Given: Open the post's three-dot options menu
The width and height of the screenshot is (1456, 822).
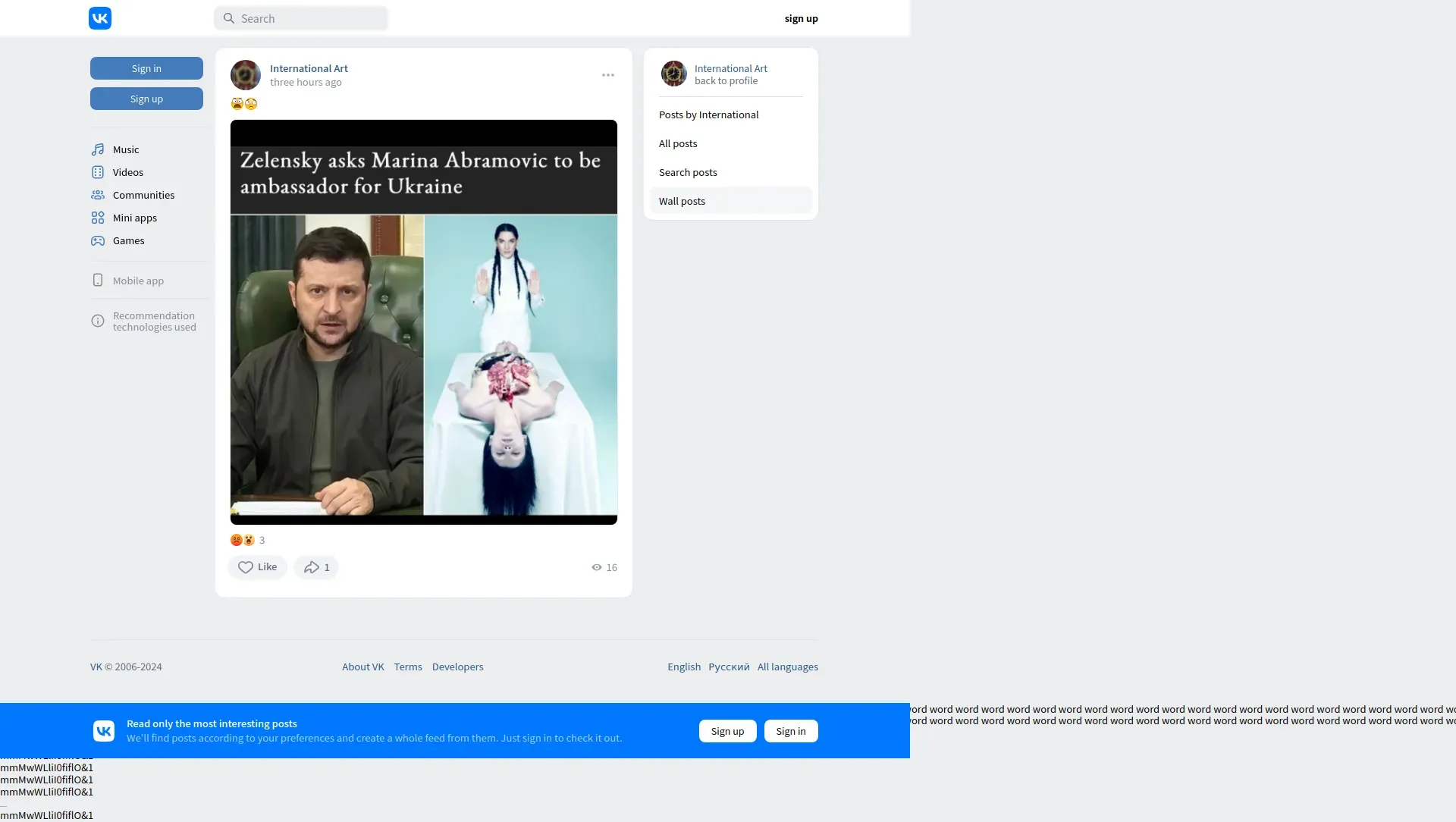Looking at the screenshot, I should coord(607,75).
